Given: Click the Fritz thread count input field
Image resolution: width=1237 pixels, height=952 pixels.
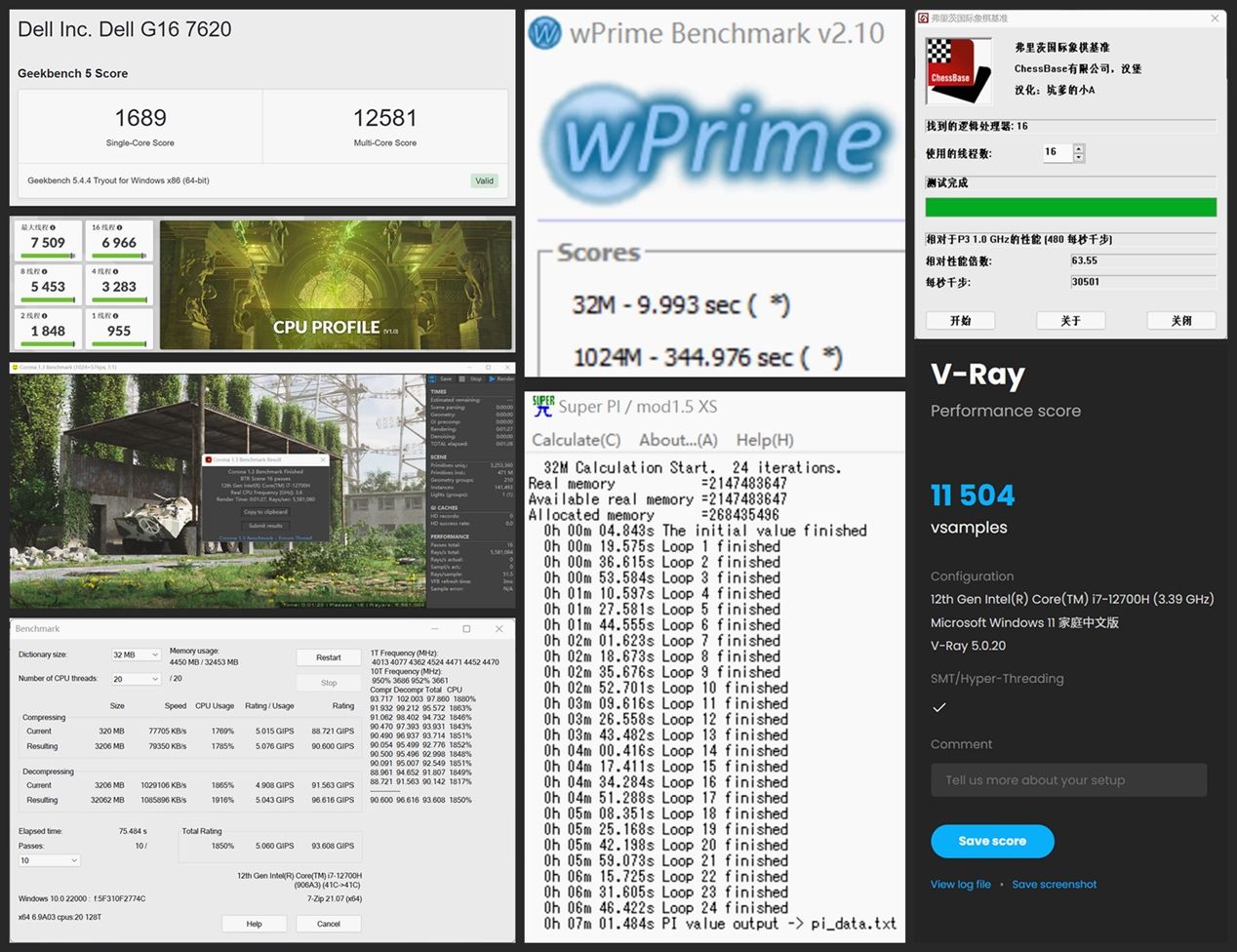Looking at the screenshot, I should tap(1057, 152).
